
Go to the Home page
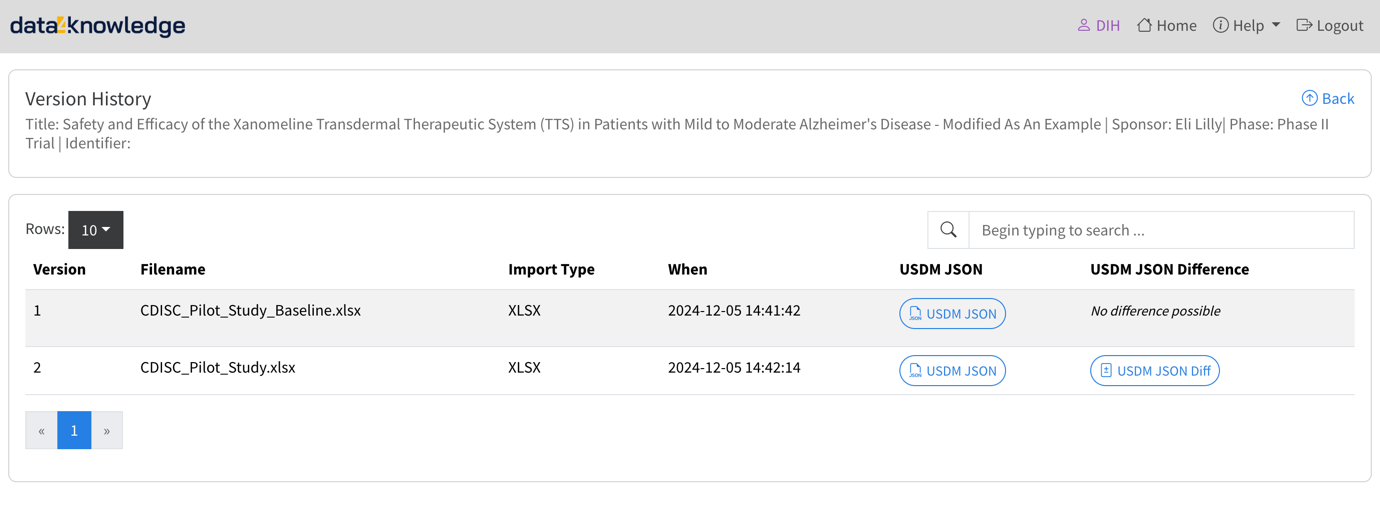[1166, 26]
